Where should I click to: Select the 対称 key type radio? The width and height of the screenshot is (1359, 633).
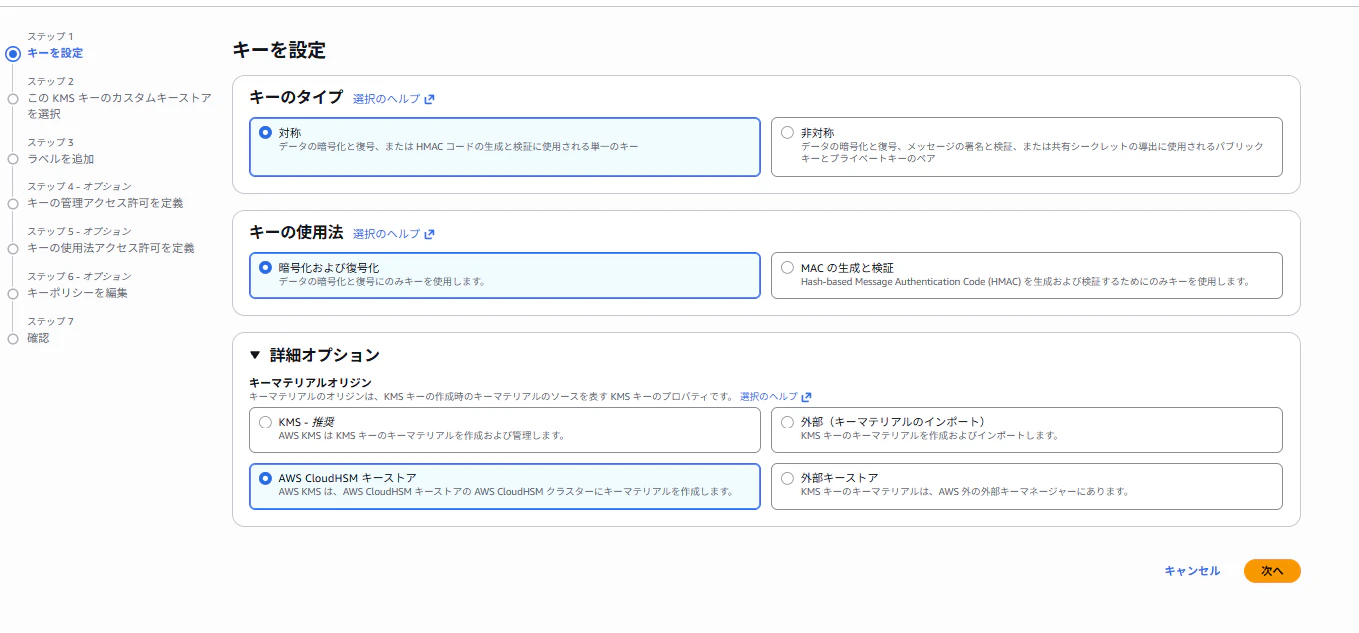click(x=265, y=132)
